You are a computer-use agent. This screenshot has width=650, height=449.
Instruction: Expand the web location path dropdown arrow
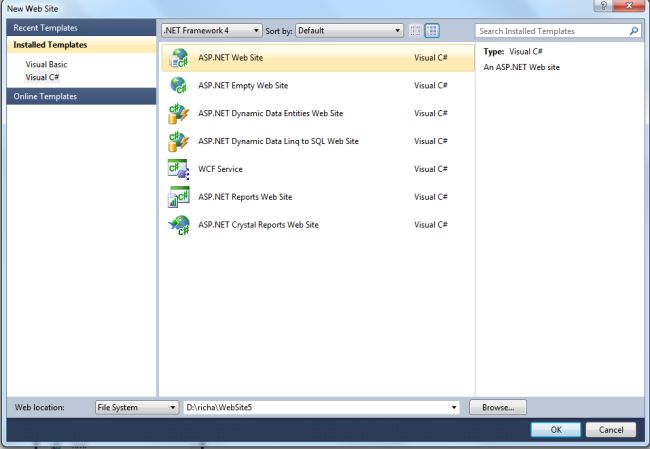pyautogui.click(x=454, y=408)
